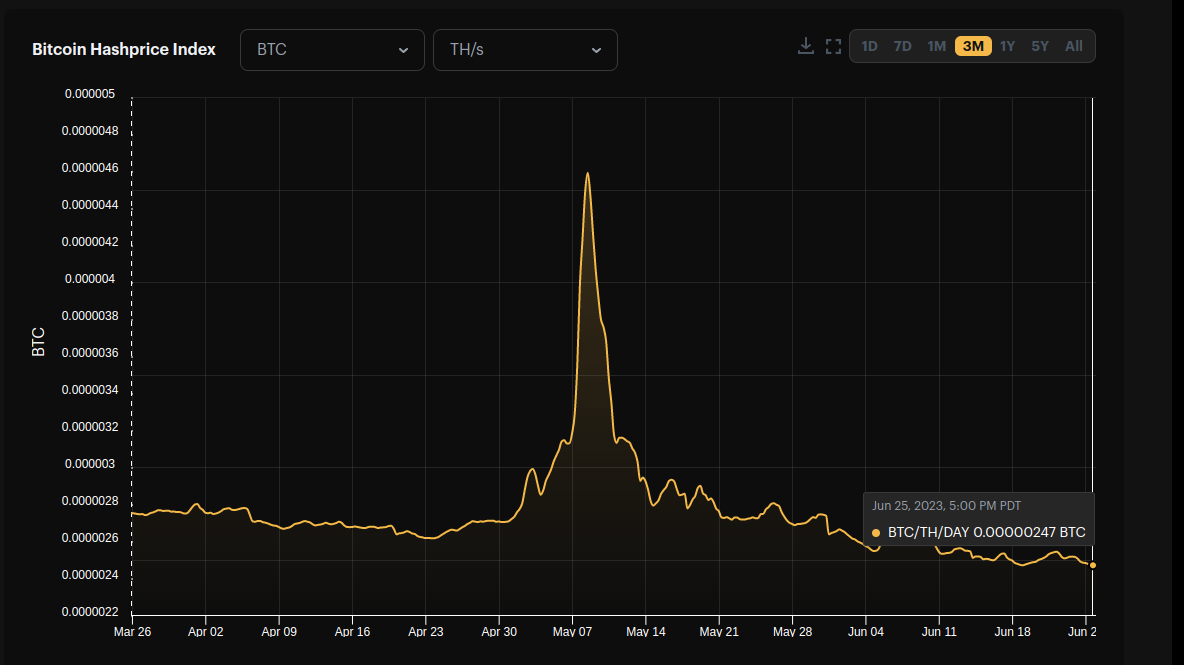Click the 0.000003 y-axis label
This screenshot has width=1184, height=665.
(90, 463)
